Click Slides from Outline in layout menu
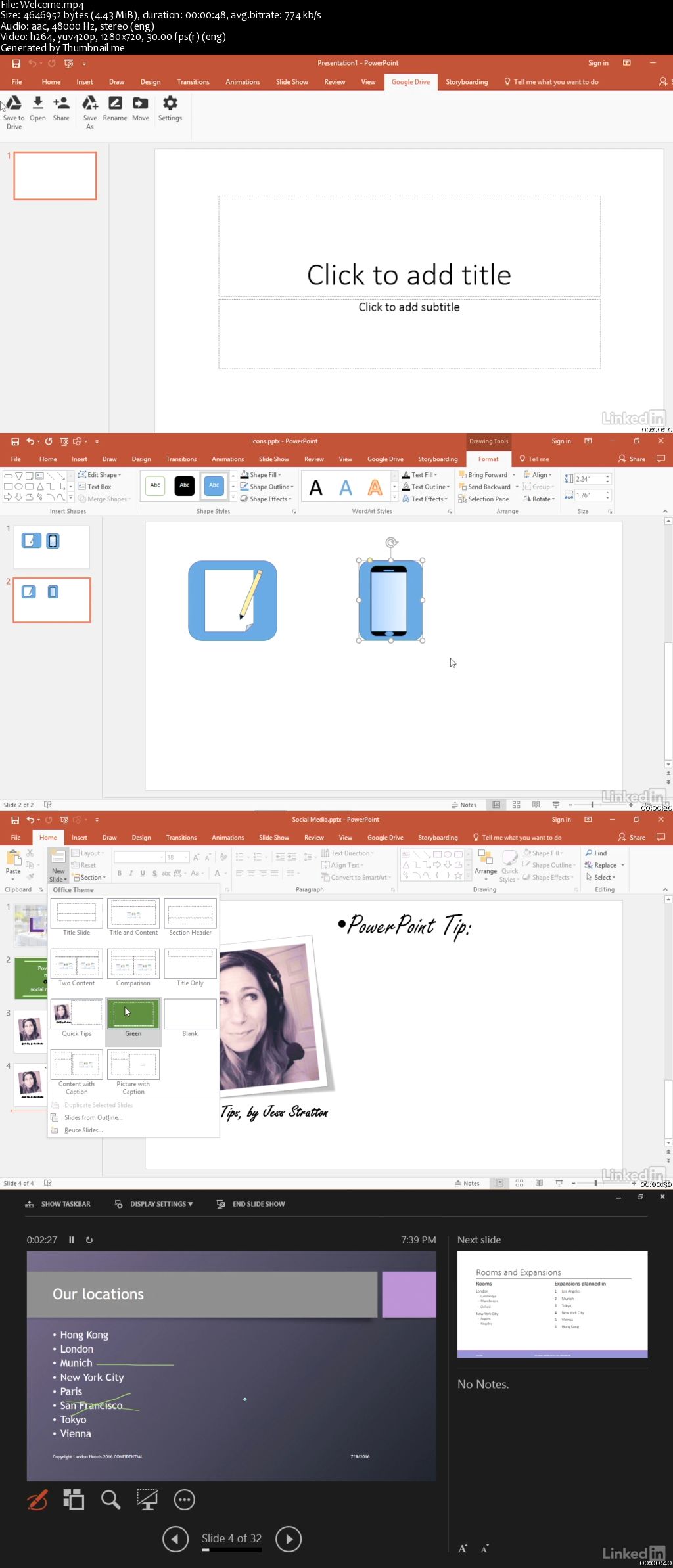Image resolution: width=673 pixels, height=1568 pixels. [93, 1117]
